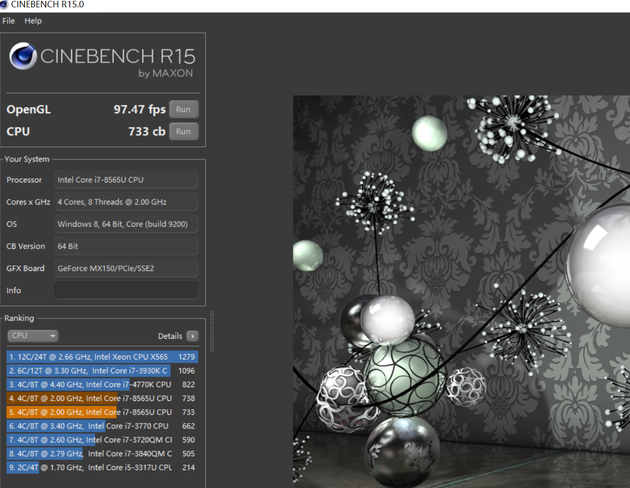Select ranking row 1 Intel Xeon X565
This screenshot has width=630, height=488.
point(102,357)
